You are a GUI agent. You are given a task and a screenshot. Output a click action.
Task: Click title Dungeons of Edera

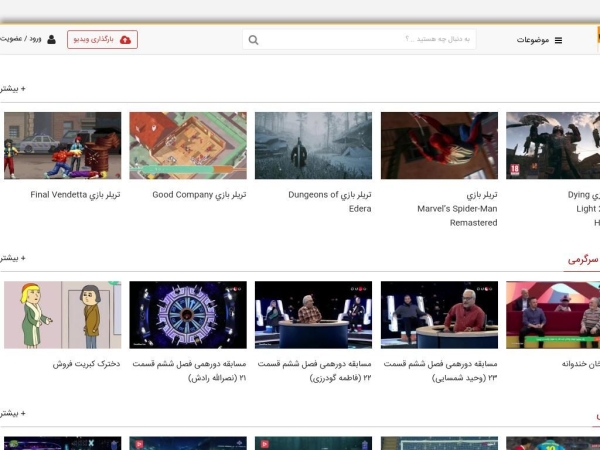329,202
